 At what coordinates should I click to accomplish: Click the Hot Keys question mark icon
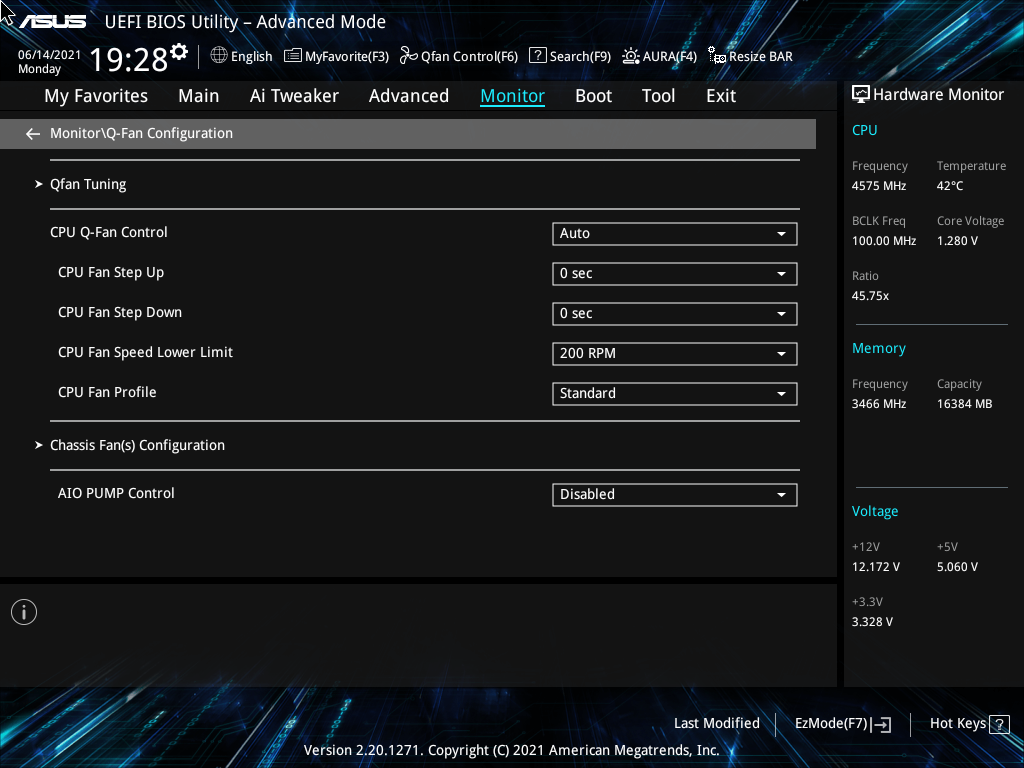(x=999, y=724)
